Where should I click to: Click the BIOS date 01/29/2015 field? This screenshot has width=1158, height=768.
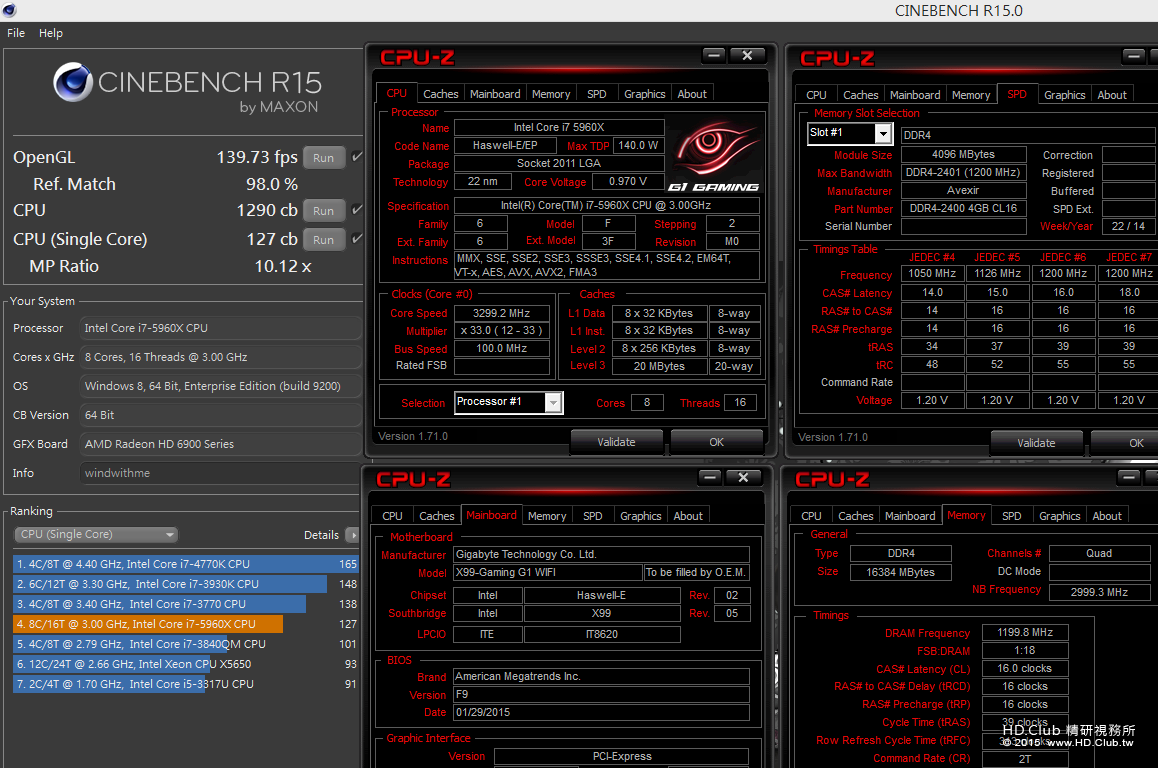tap(601, 712)
